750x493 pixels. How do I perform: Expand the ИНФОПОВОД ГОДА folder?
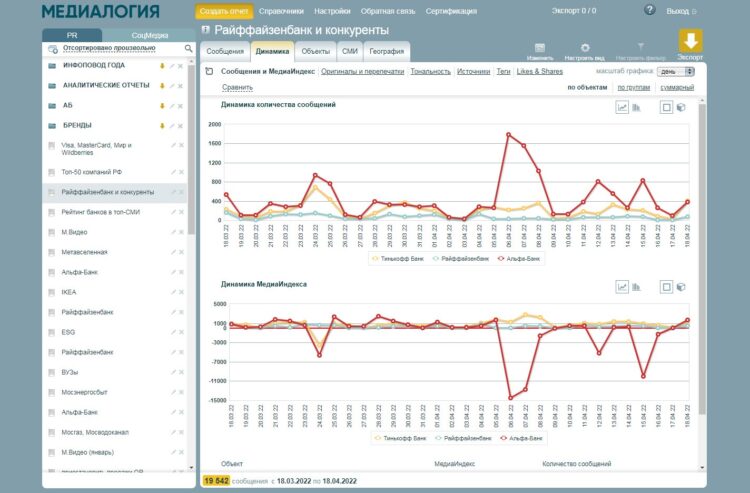[94, 66]
